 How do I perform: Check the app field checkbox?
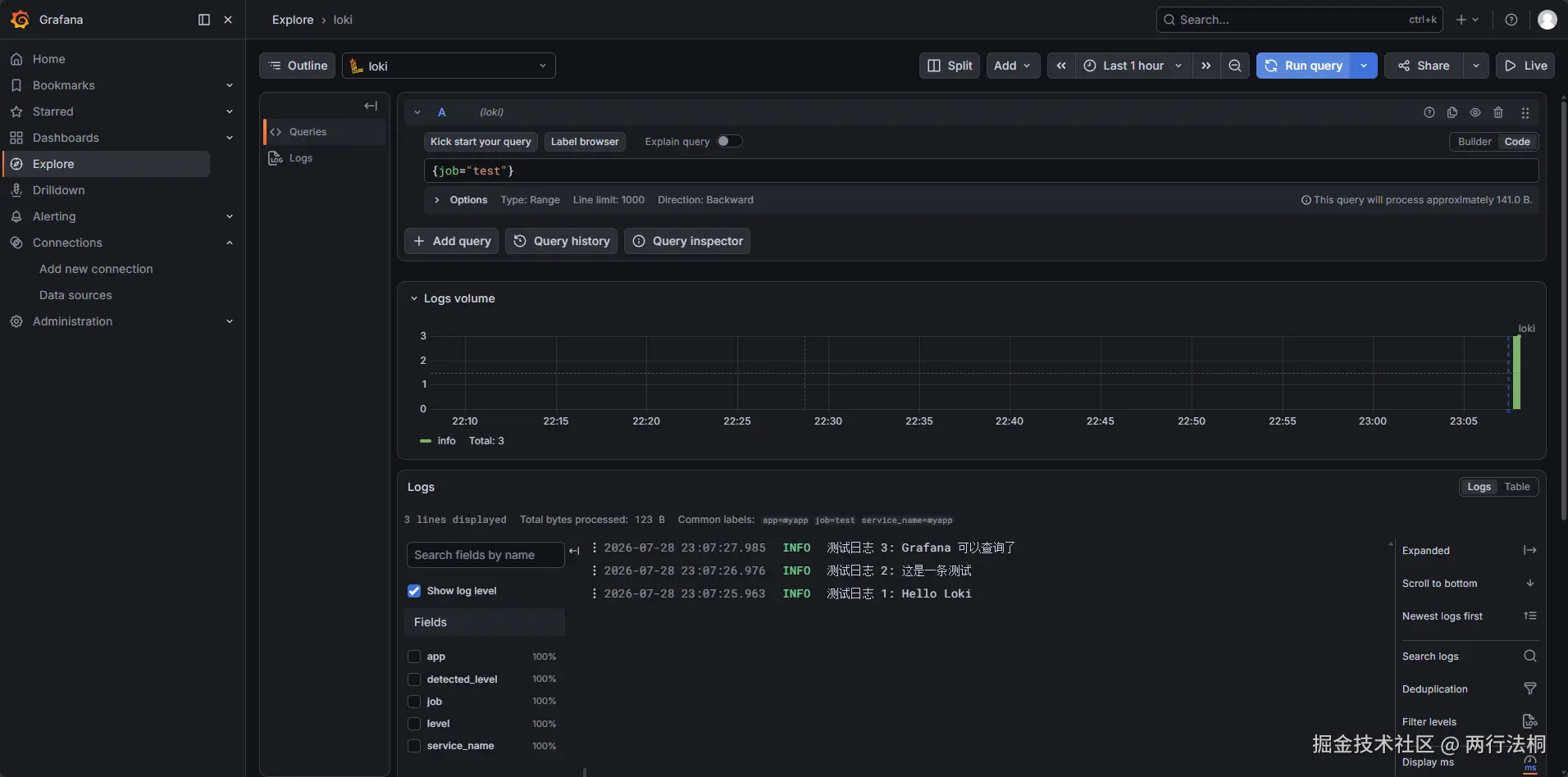click(414, 657)
